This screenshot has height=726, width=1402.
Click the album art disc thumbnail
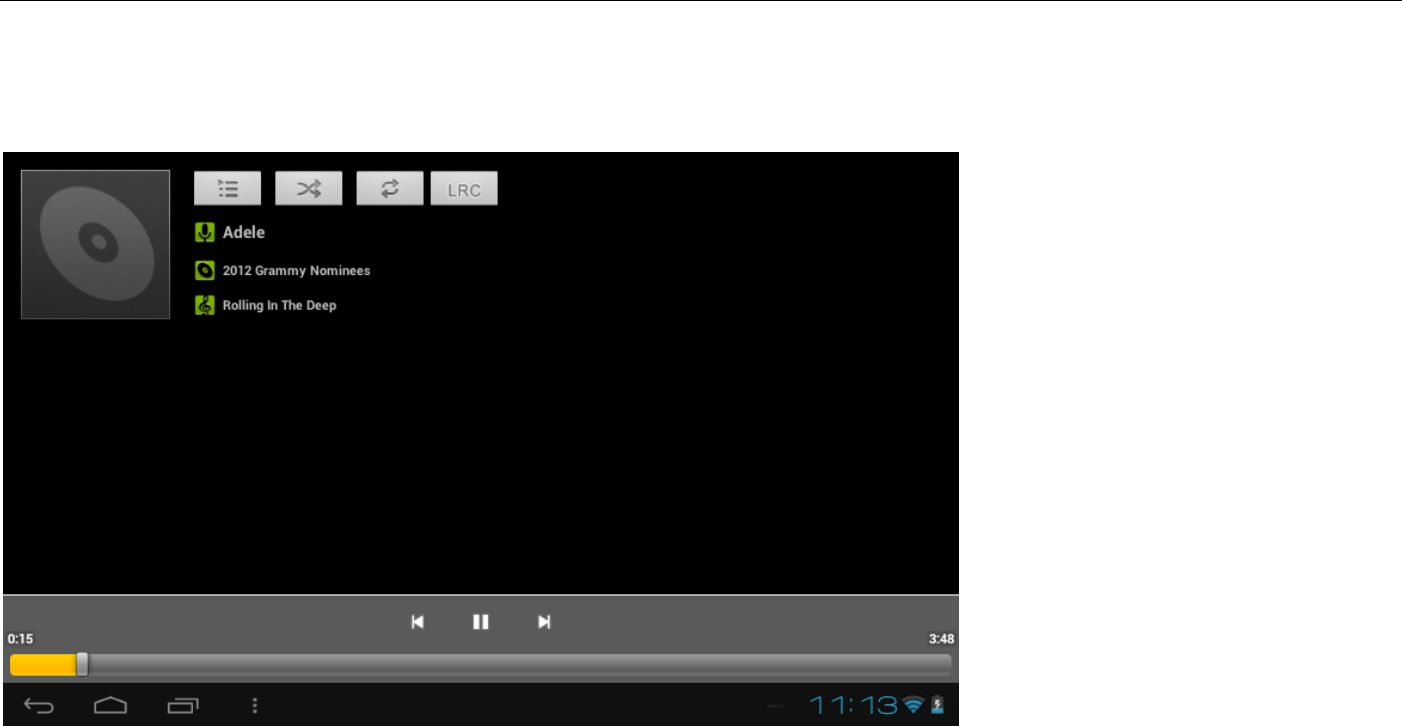(x=96, y=244)
